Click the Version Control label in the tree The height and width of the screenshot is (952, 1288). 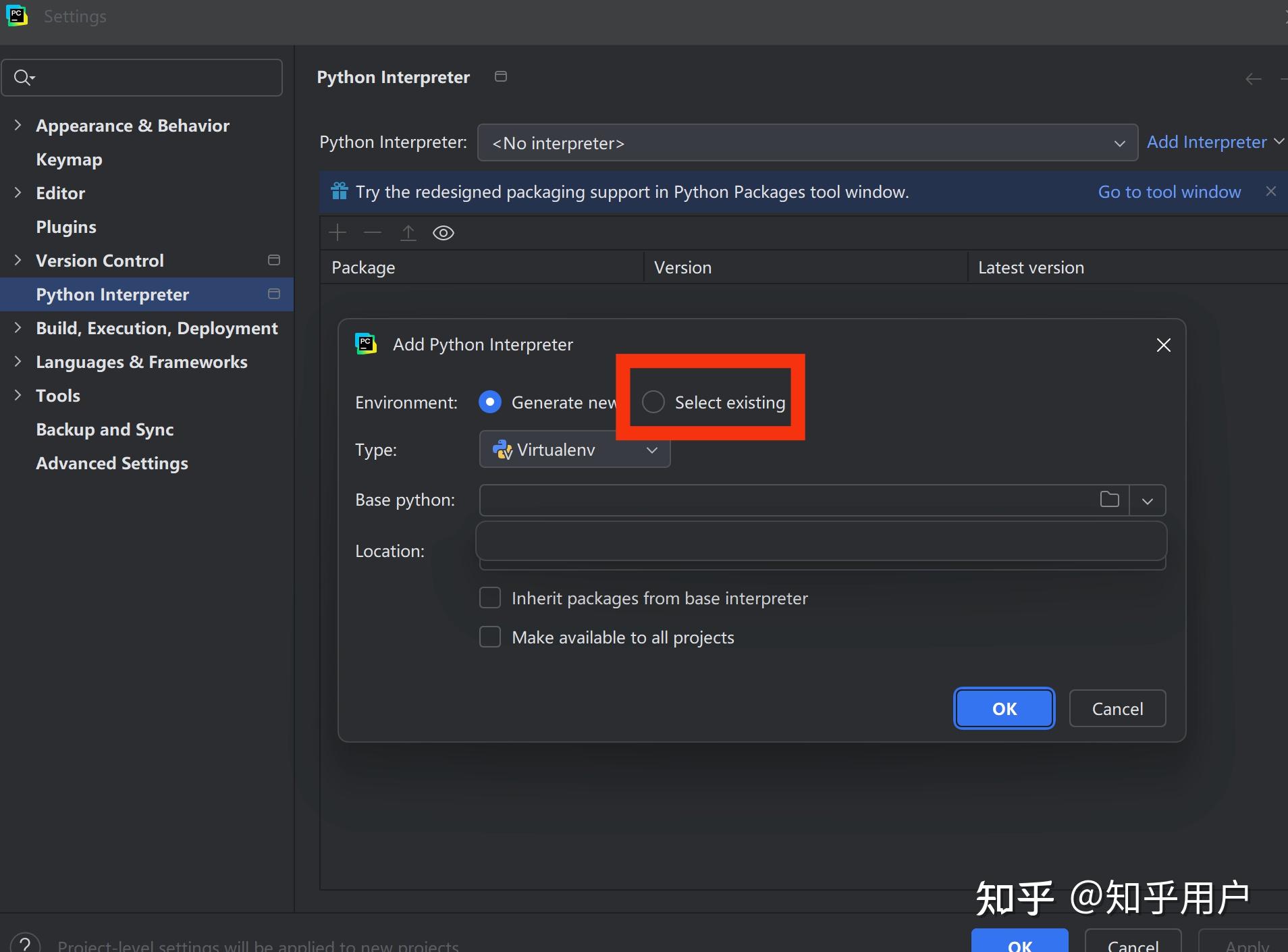tap(100, 261)
